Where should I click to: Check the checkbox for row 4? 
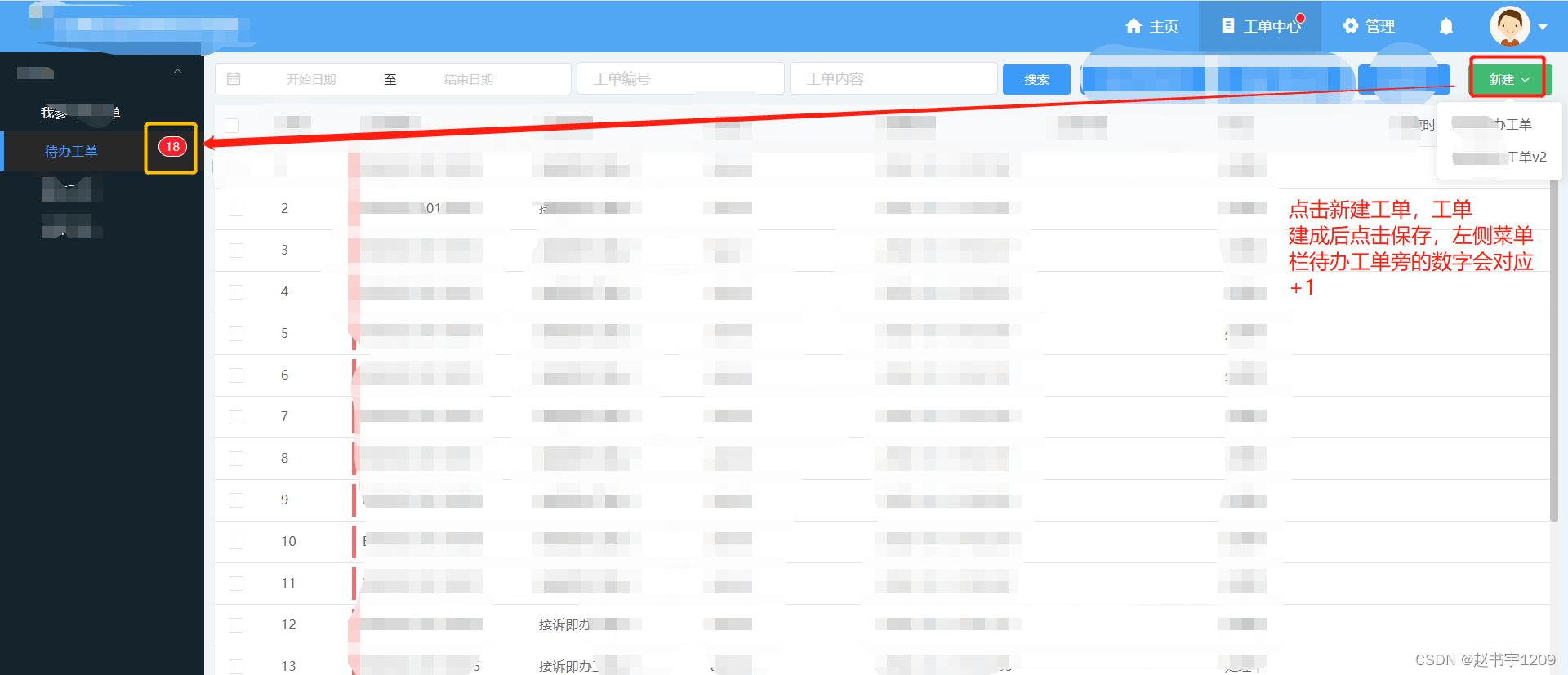point(236,291)
